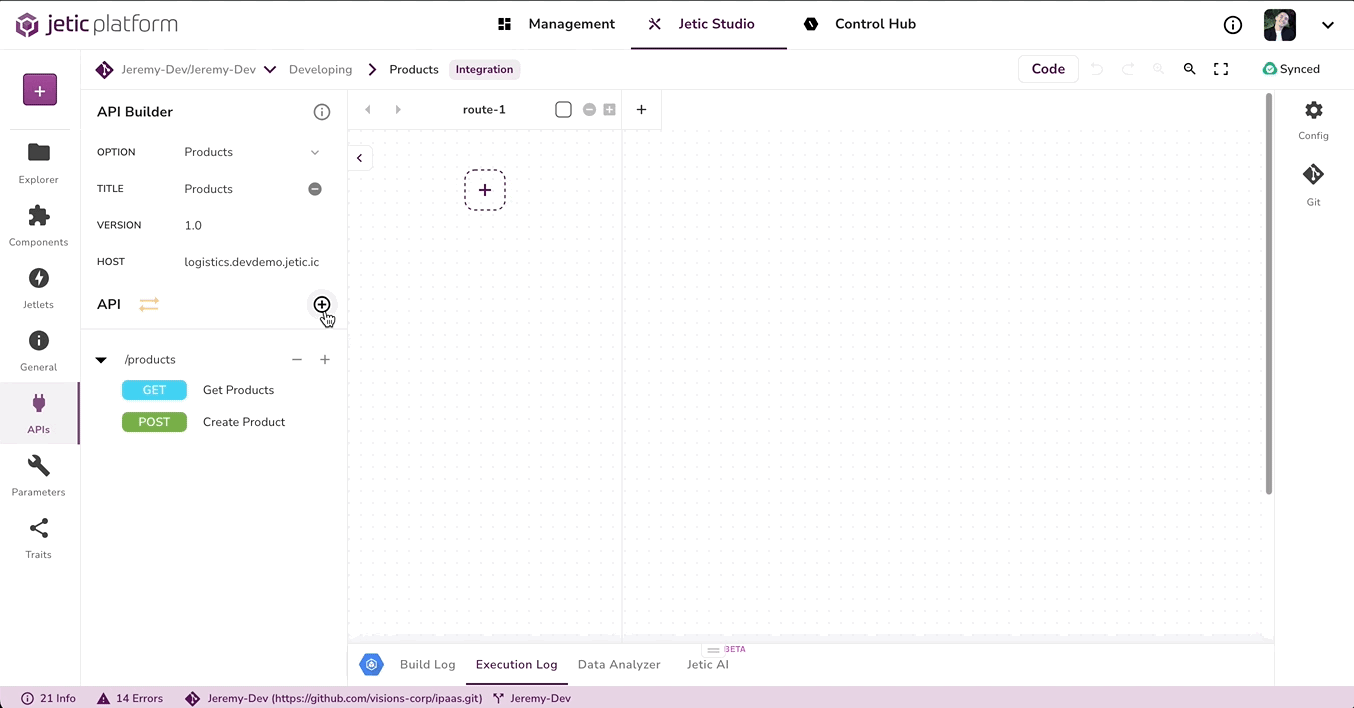
Task: Click the 14 Errors status entry
Action: coord(130,698)
